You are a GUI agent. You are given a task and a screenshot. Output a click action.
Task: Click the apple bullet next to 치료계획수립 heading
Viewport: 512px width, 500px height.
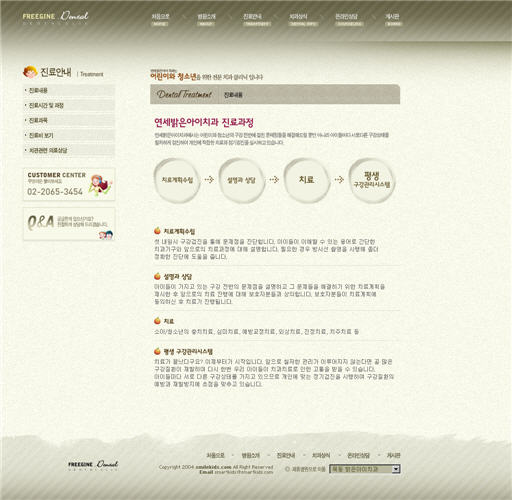(x=157, y=231)
